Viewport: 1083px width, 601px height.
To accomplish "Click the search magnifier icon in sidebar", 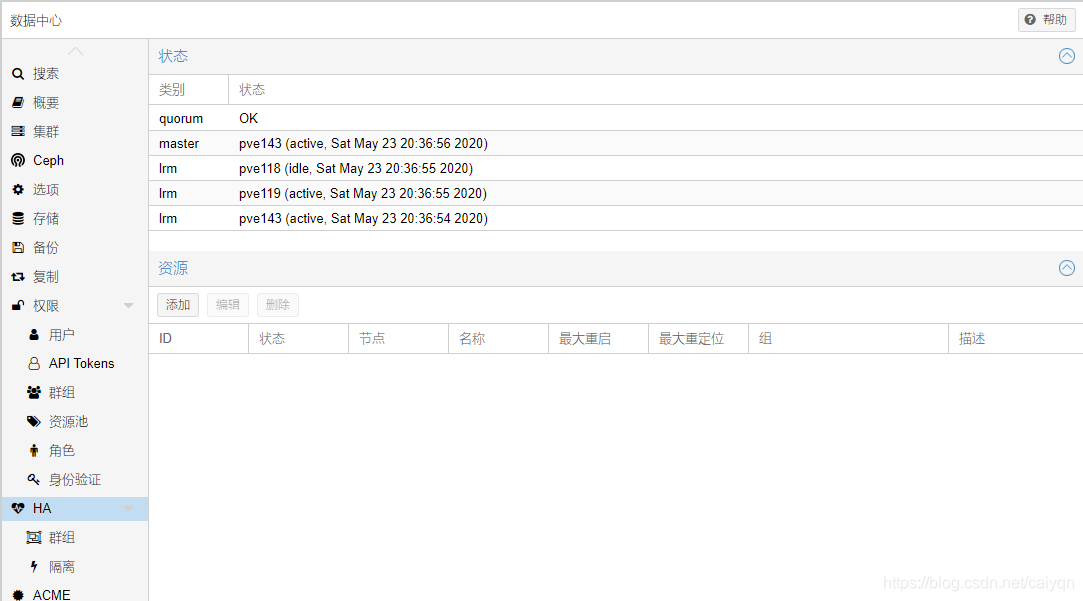I will coord(18,74).
